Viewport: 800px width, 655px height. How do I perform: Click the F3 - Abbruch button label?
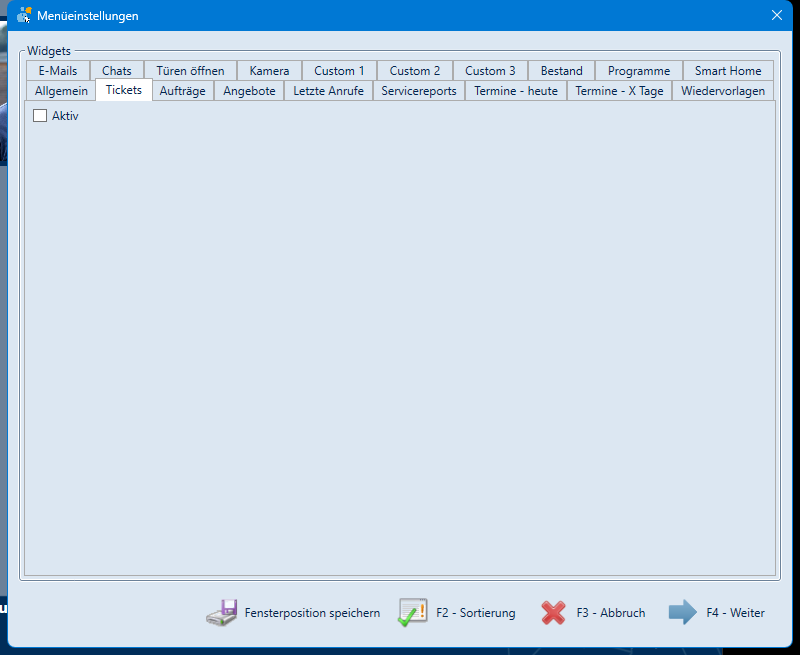[611, 613]
